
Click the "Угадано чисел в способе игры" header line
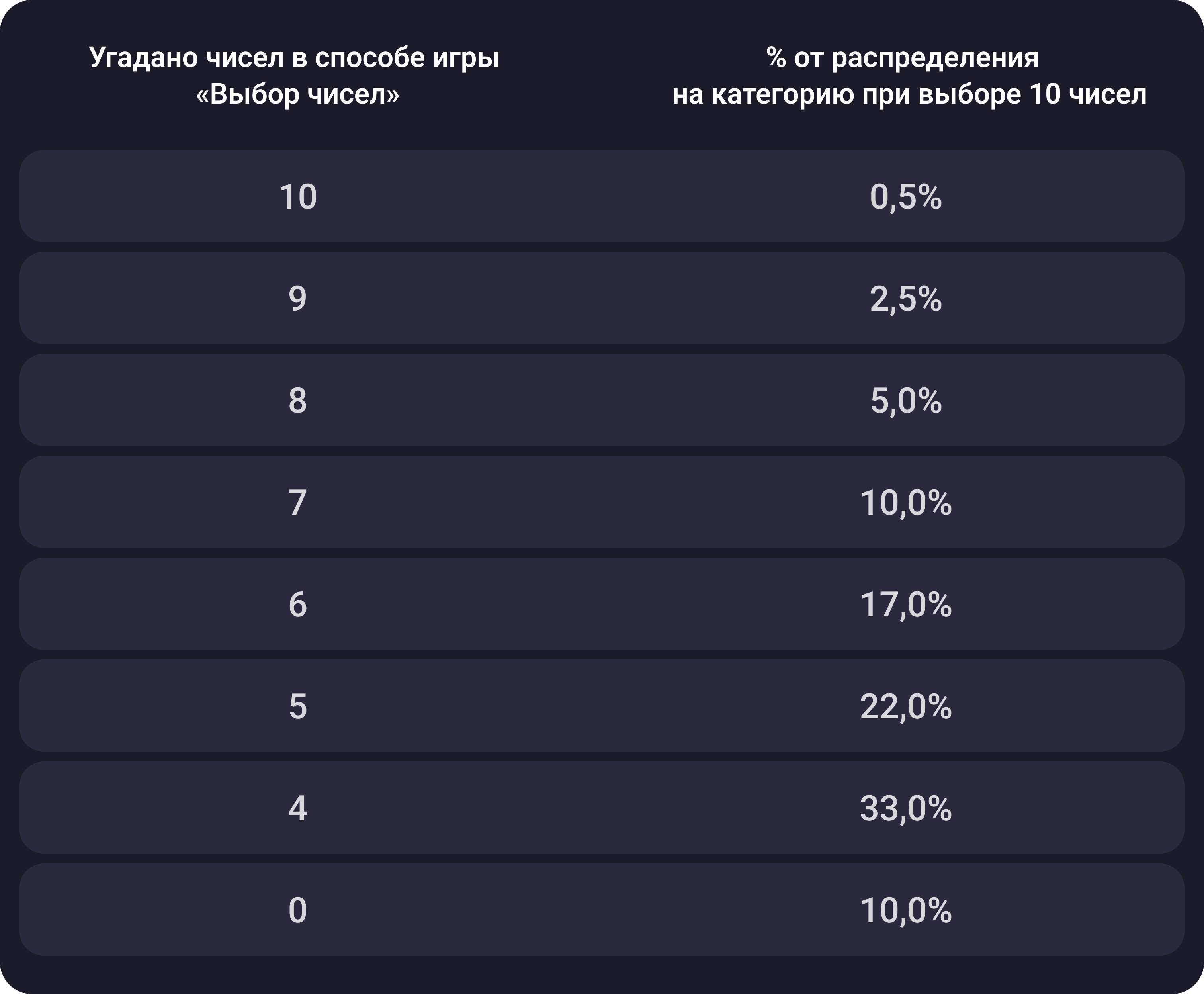(294, 58)
